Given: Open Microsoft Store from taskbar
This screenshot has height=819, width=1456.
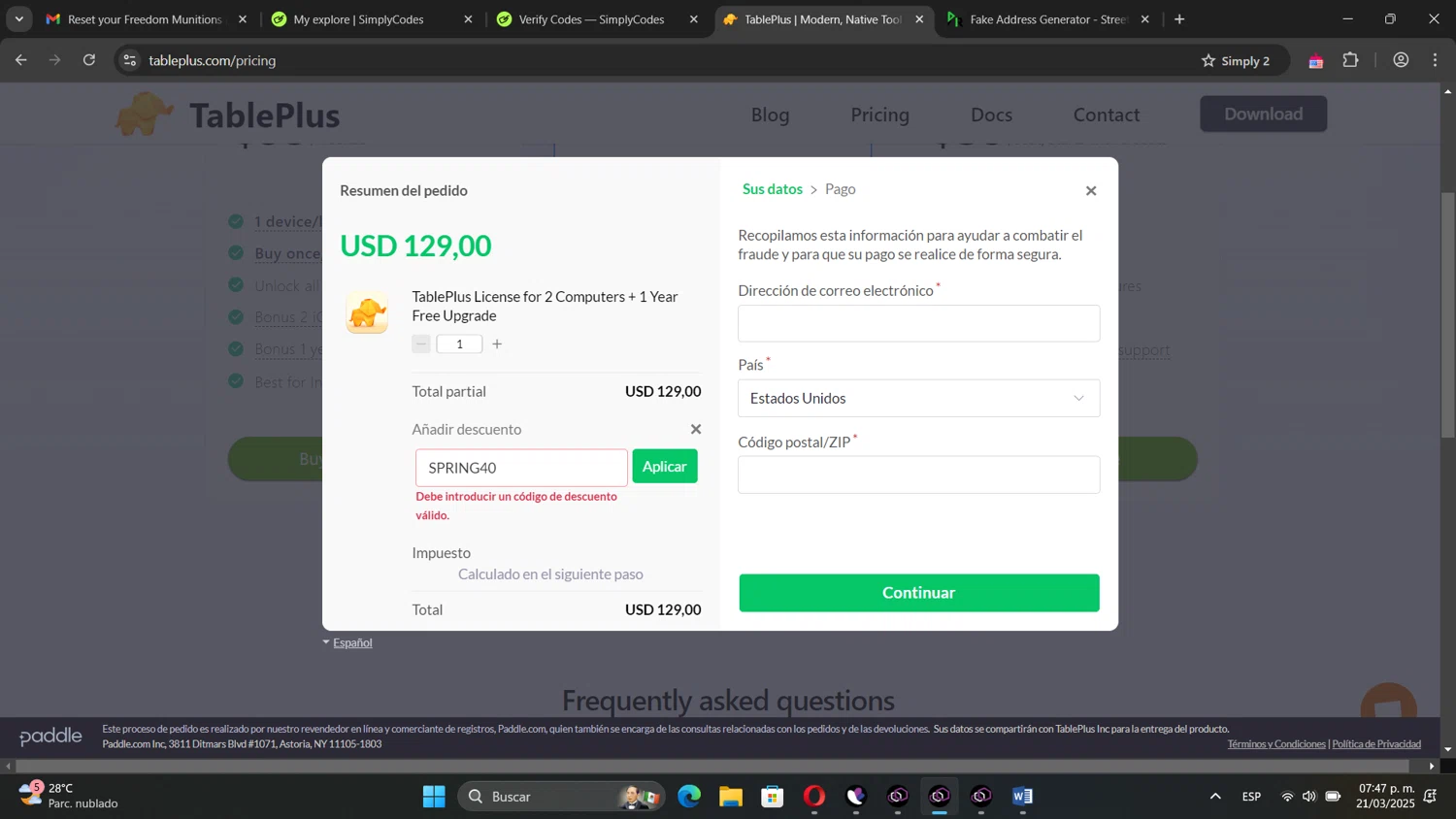Looking at the screenshot, I should [x=773, y=797].
